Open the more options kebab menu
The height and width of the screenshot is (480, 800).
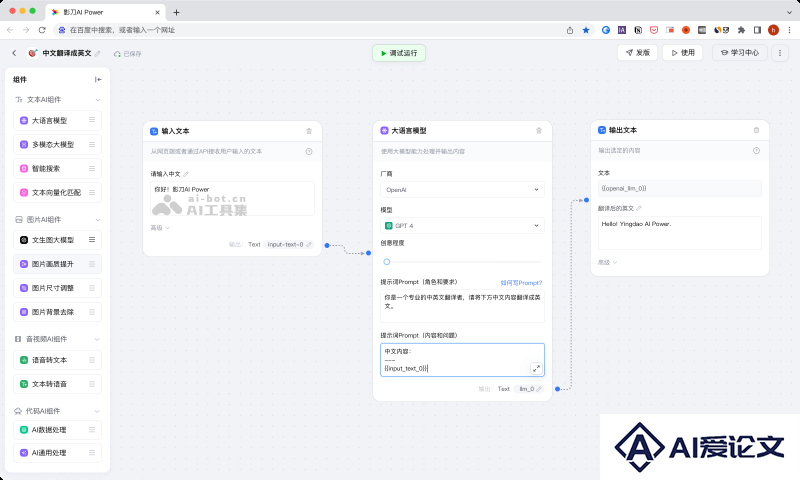(780, 53)
